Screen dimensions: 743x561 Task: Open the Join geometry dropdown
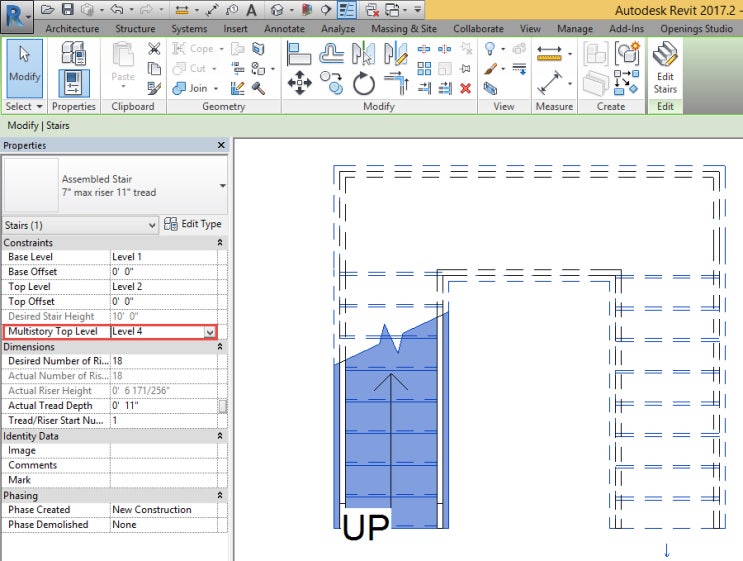click(216, 89)
